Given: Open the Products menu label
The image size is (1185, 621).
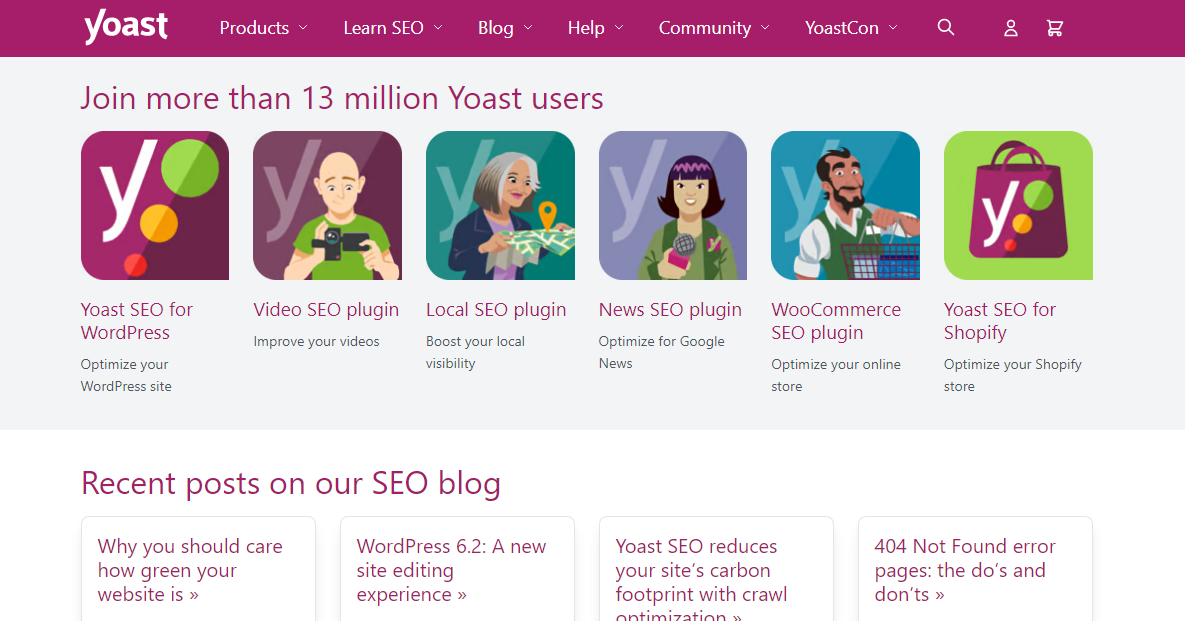Looking at the screenshot, I should [x=254, y=28].
